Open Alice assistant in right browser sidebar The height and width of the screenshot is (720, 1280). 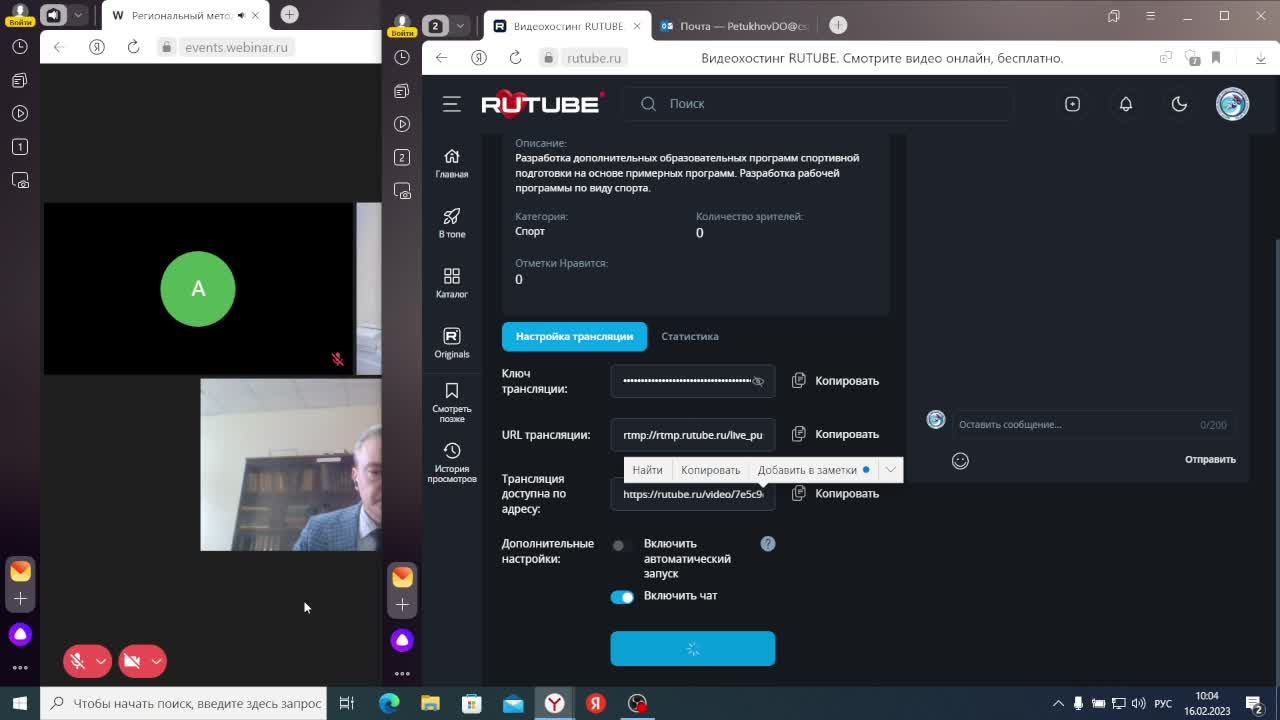402,640
